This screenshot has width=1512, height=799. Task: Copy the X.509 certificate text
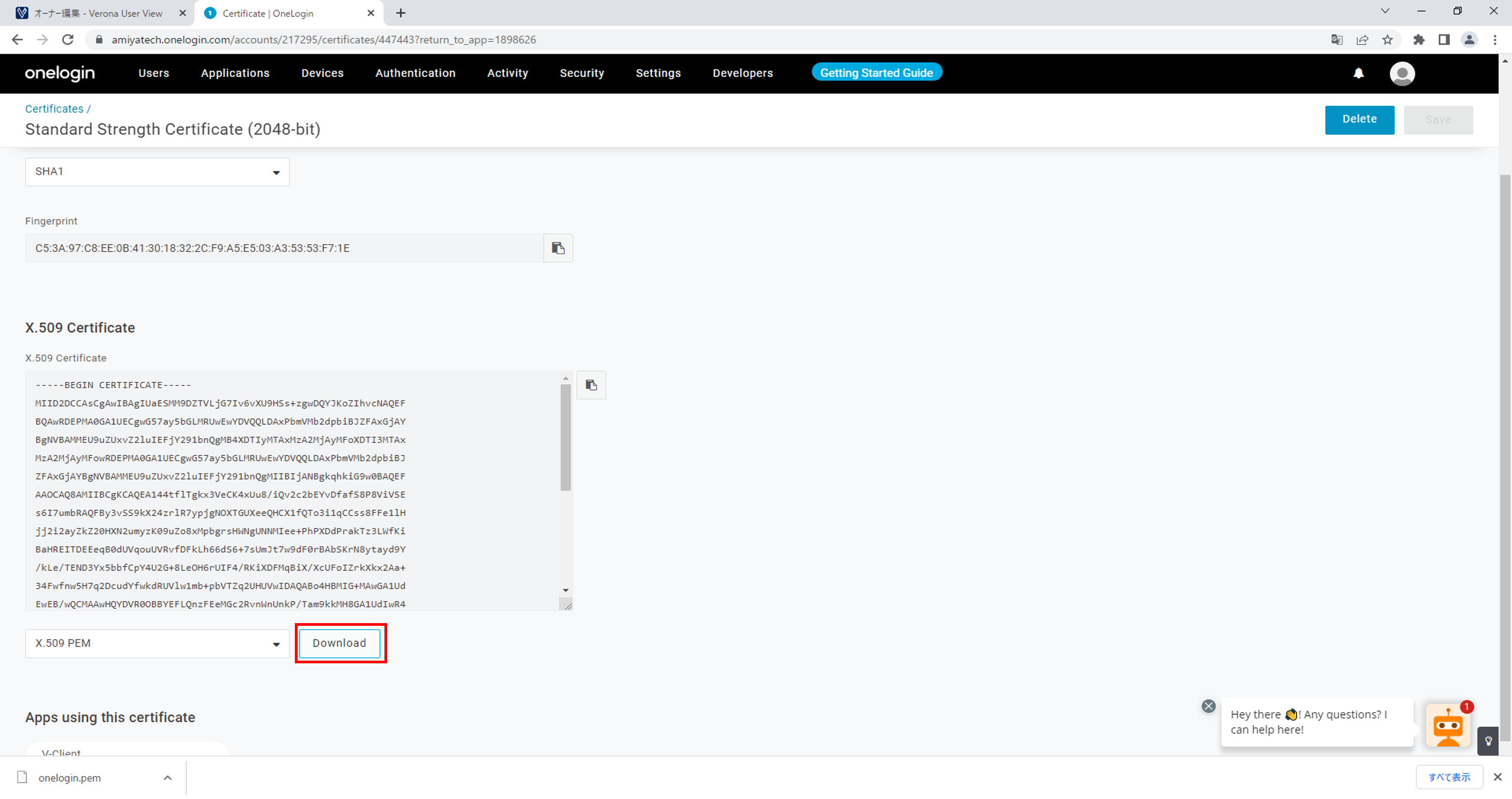point(591,385)
